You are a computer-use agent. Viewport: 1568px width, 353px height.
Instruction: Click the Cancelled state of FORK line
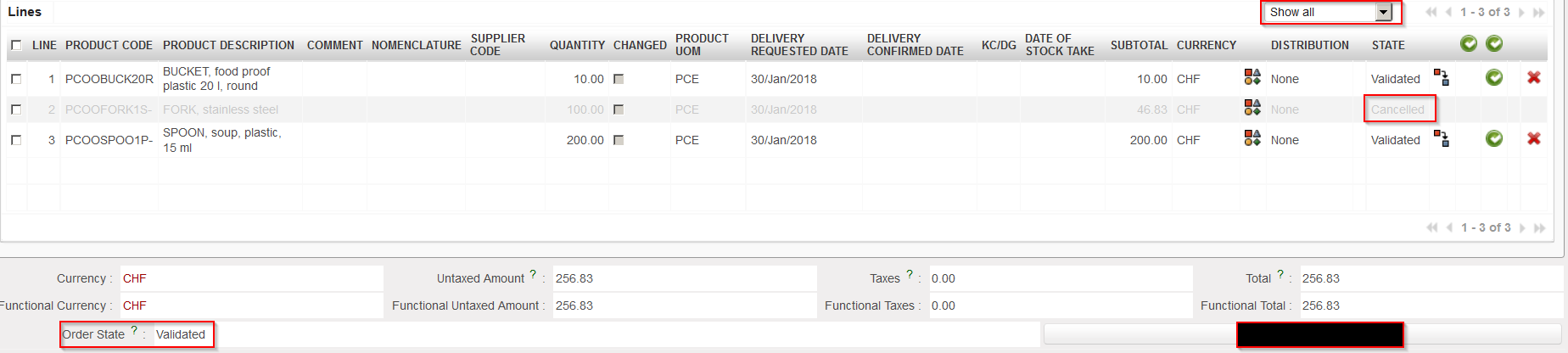pos(1397,109)
